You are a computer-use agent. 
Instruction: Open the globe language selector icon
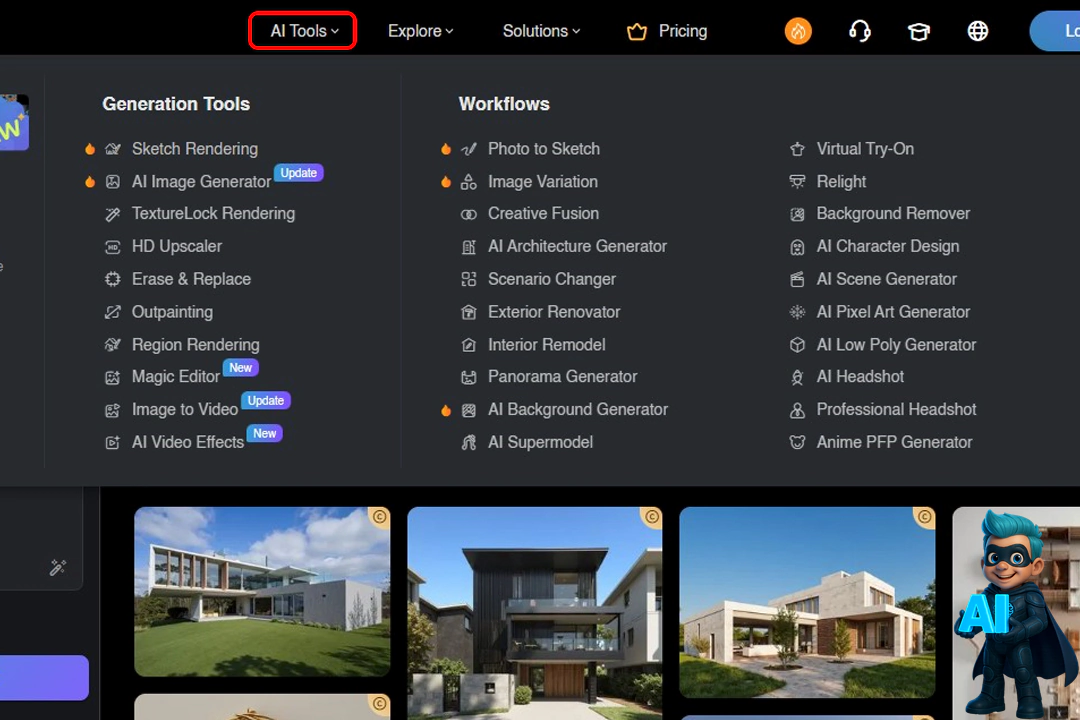[978, 31]
